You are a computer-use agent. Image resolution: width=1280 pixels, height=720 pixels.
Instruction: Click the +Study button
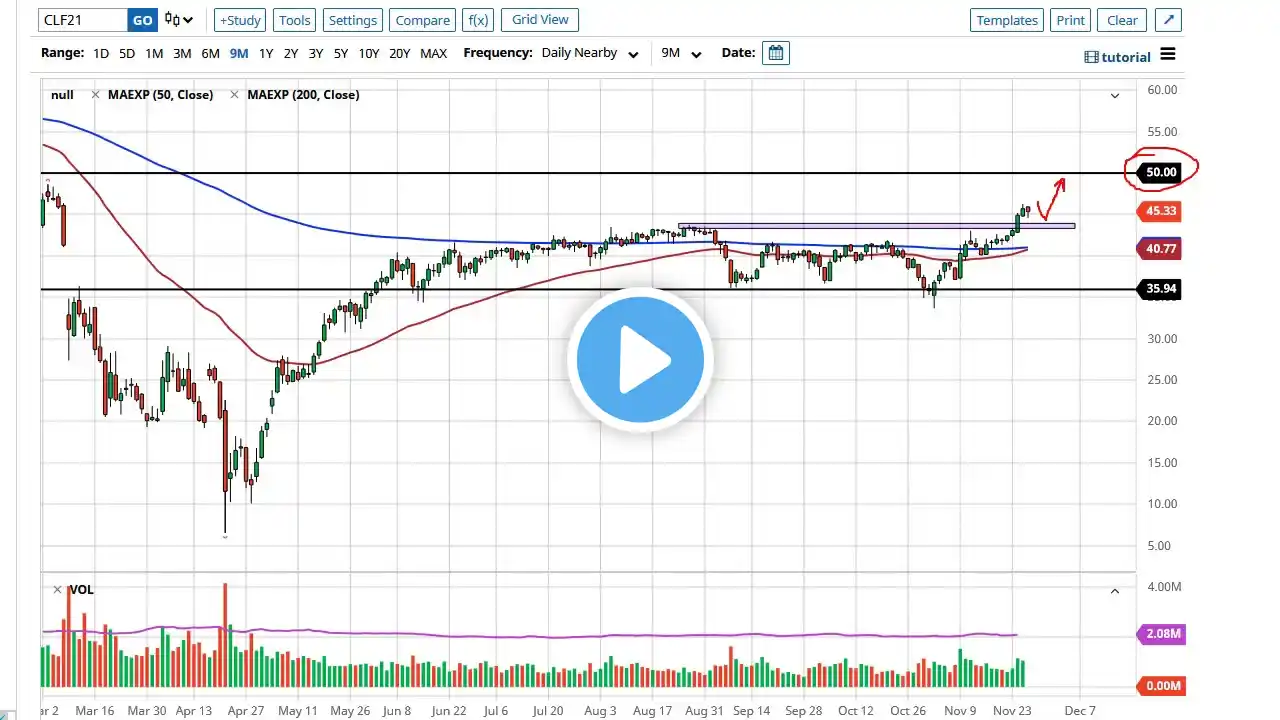tap(240, 20)
